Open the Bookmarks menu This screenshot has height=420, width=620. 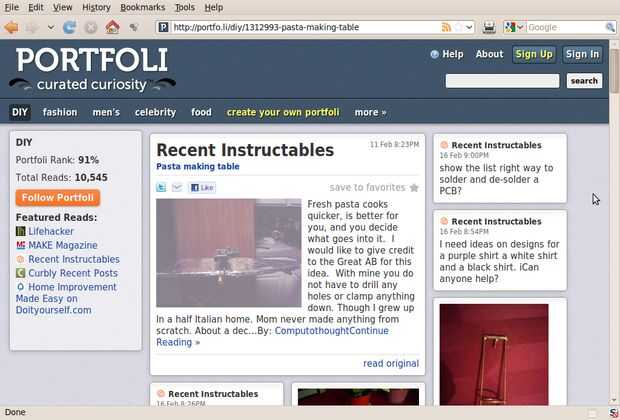tap(143, 7)
